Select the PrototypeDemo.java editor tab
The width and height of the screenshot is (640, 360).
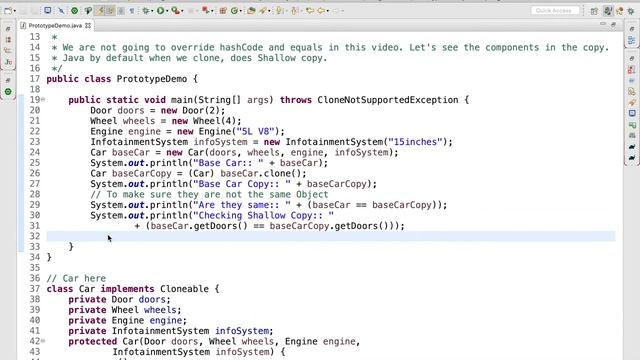tap(55, 25)
